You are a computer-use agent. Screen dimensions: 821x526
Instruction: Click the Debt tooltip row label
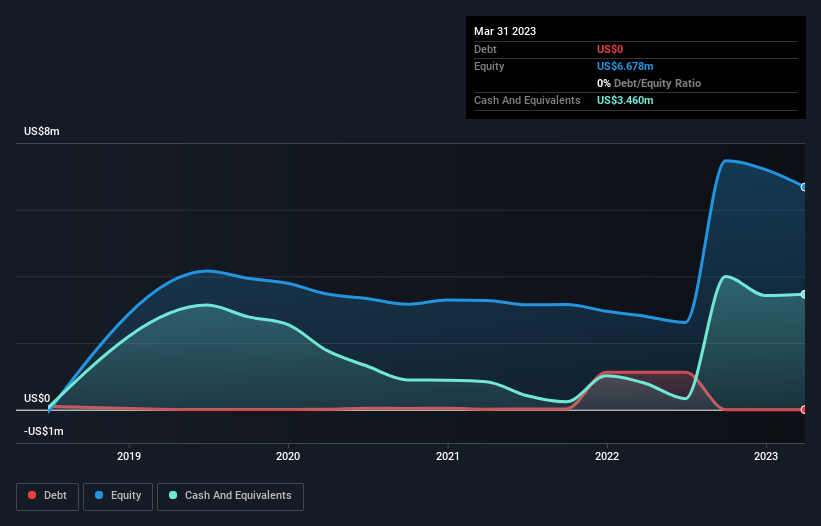coord(485,49)
